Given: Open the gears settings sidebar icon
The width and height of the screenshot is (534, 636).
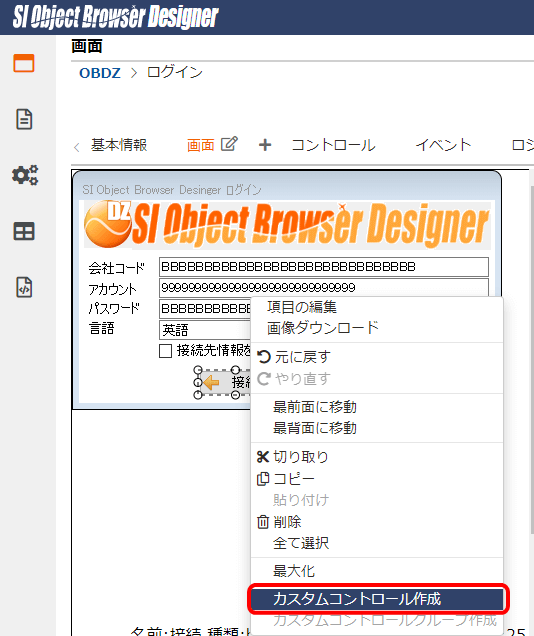Looking at the screenshot, I should coord(25,175).
